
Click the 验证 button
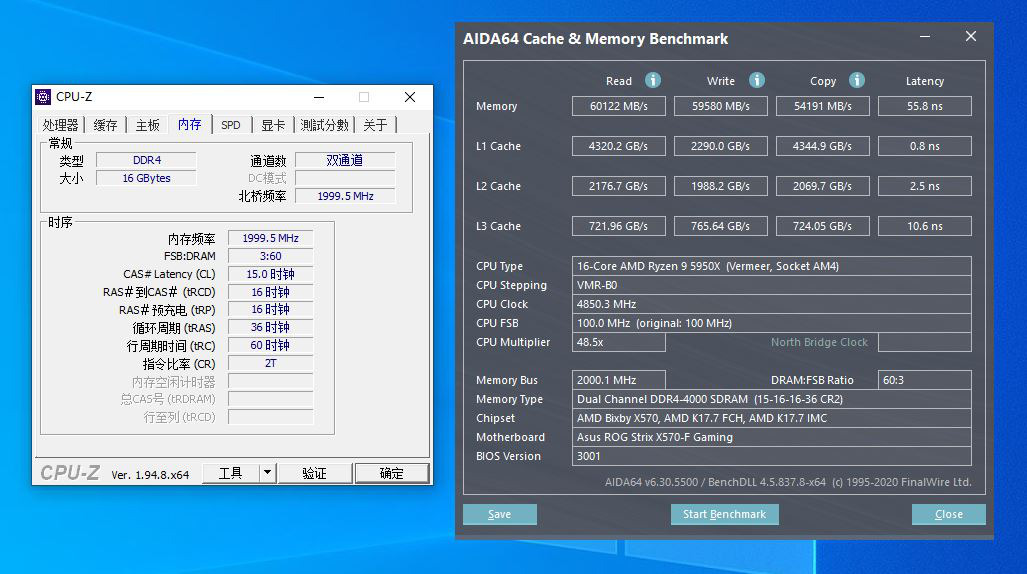314,473
